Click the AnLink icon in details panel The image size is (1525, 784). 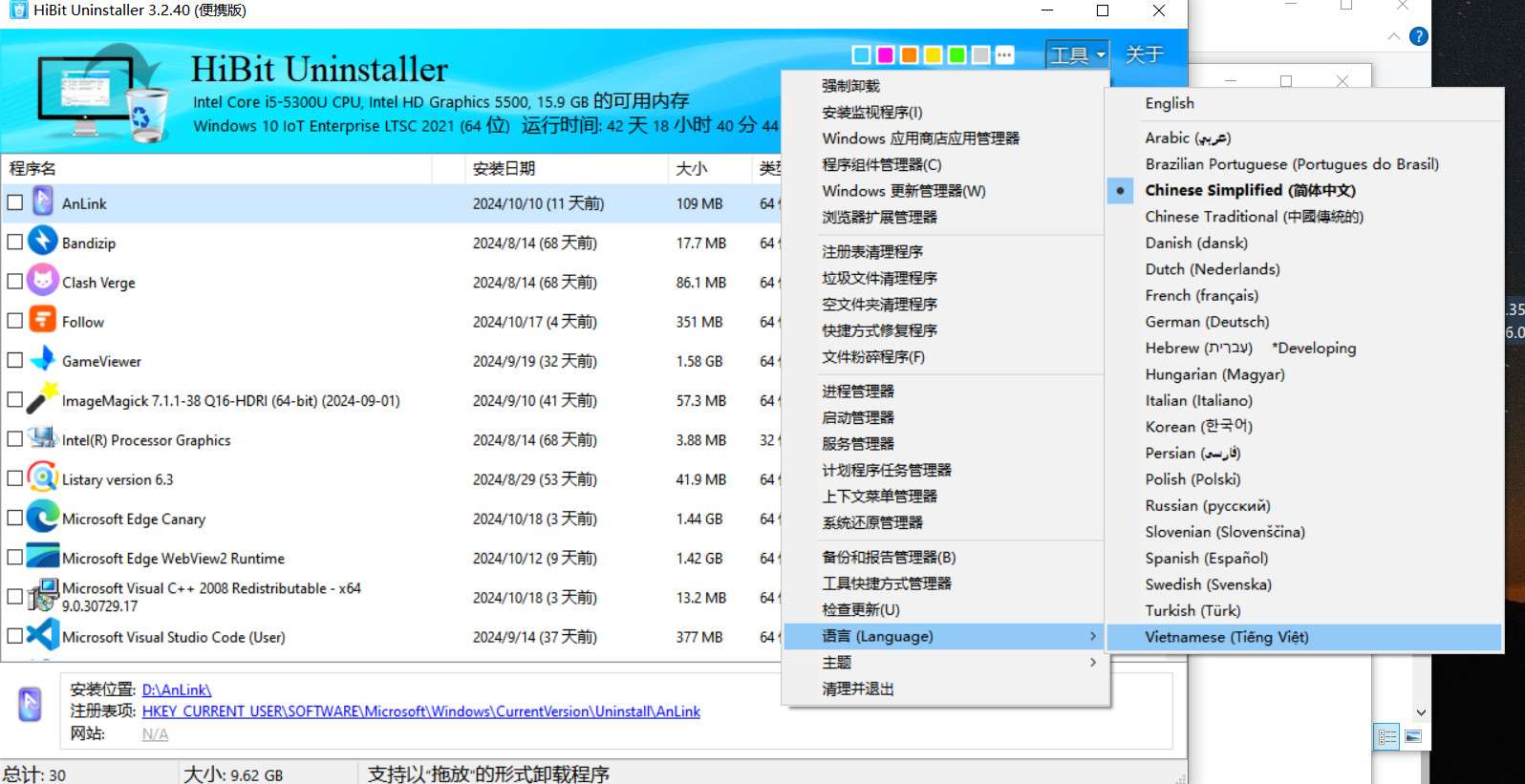point(30,706)
